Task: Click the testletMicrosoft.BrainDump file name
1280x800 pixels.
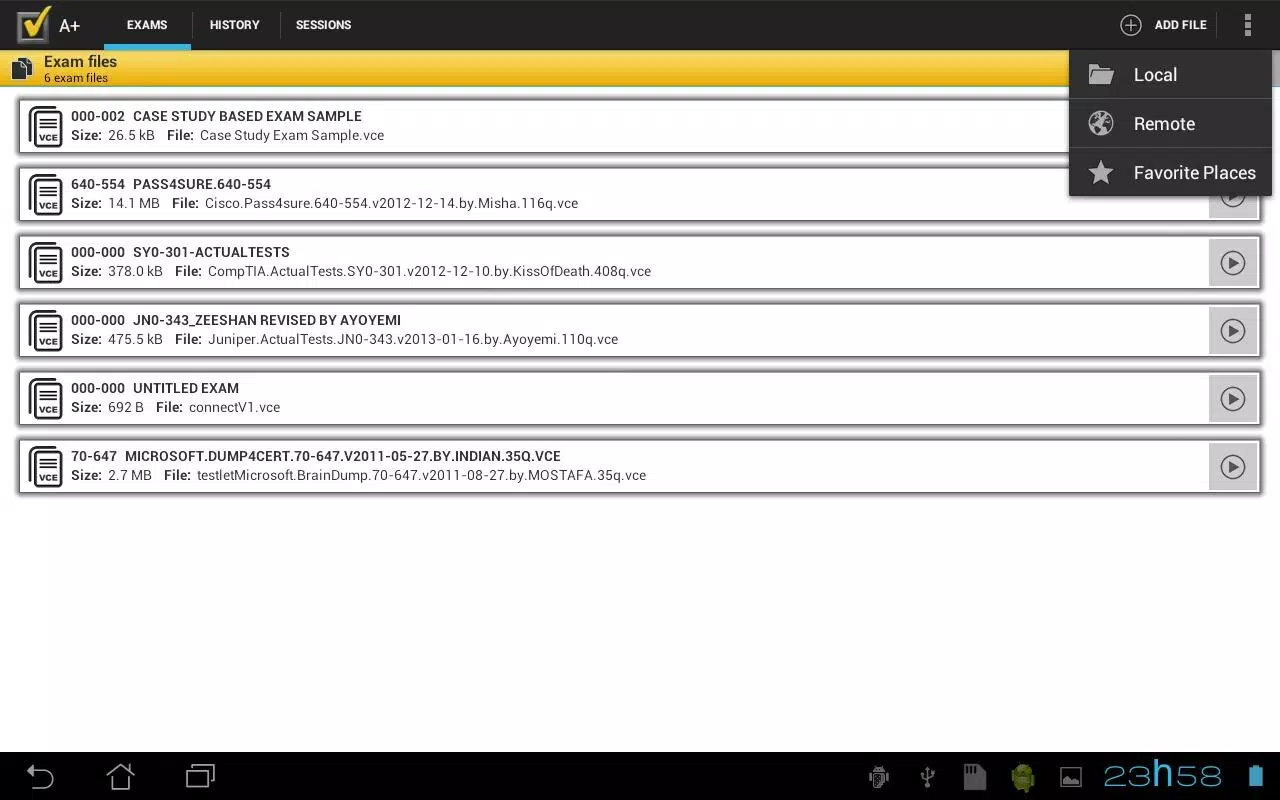Action: 421,475
